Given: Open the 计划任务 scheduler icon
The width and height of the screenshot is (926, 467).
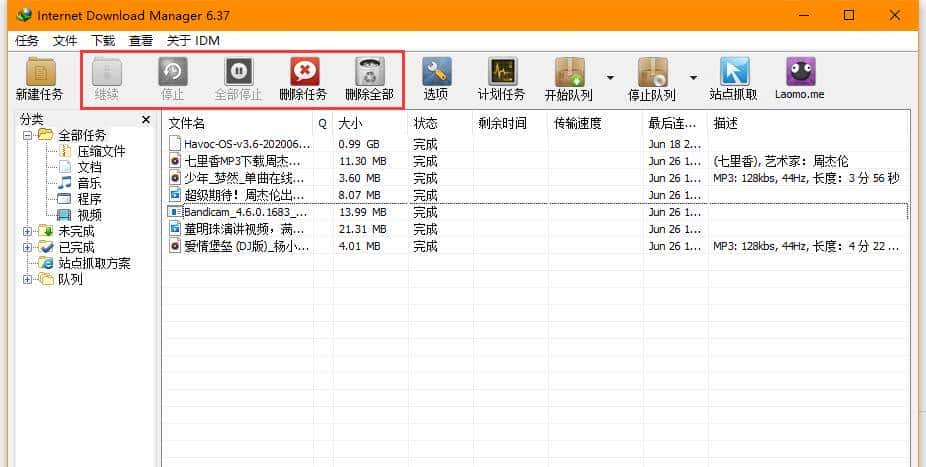Looking at the screenshot, I should [503, 71].
